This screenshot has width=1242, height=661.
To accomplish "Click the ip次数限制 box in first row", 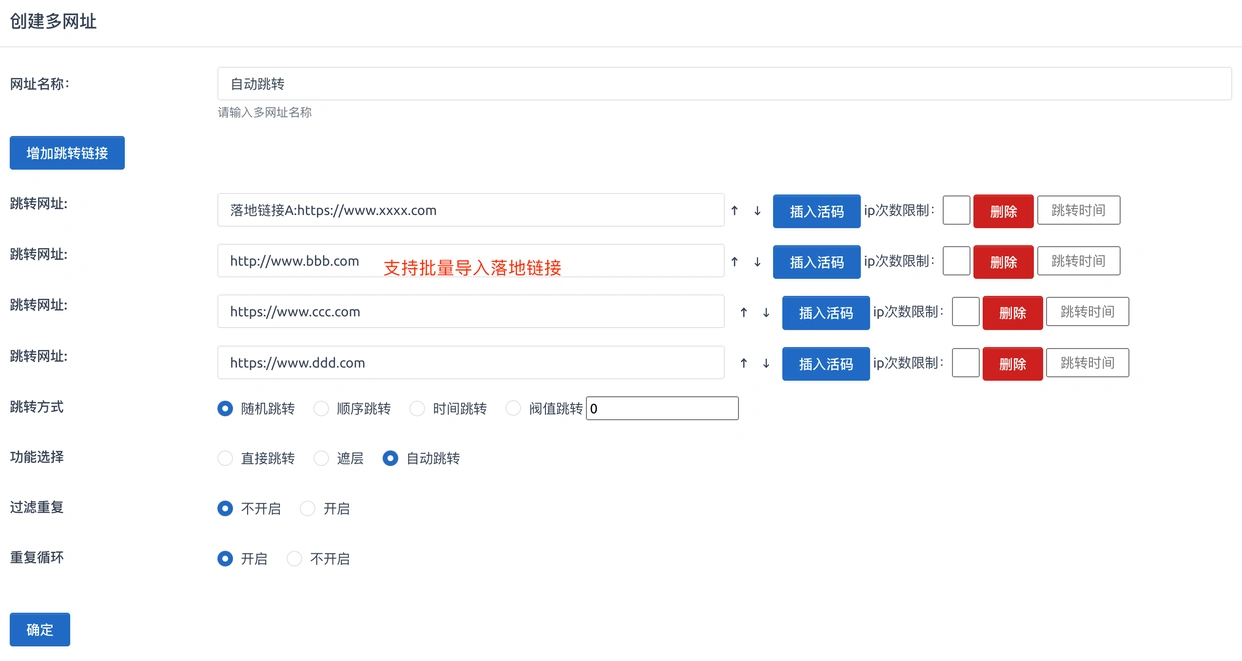I will [x=956, y=211].
